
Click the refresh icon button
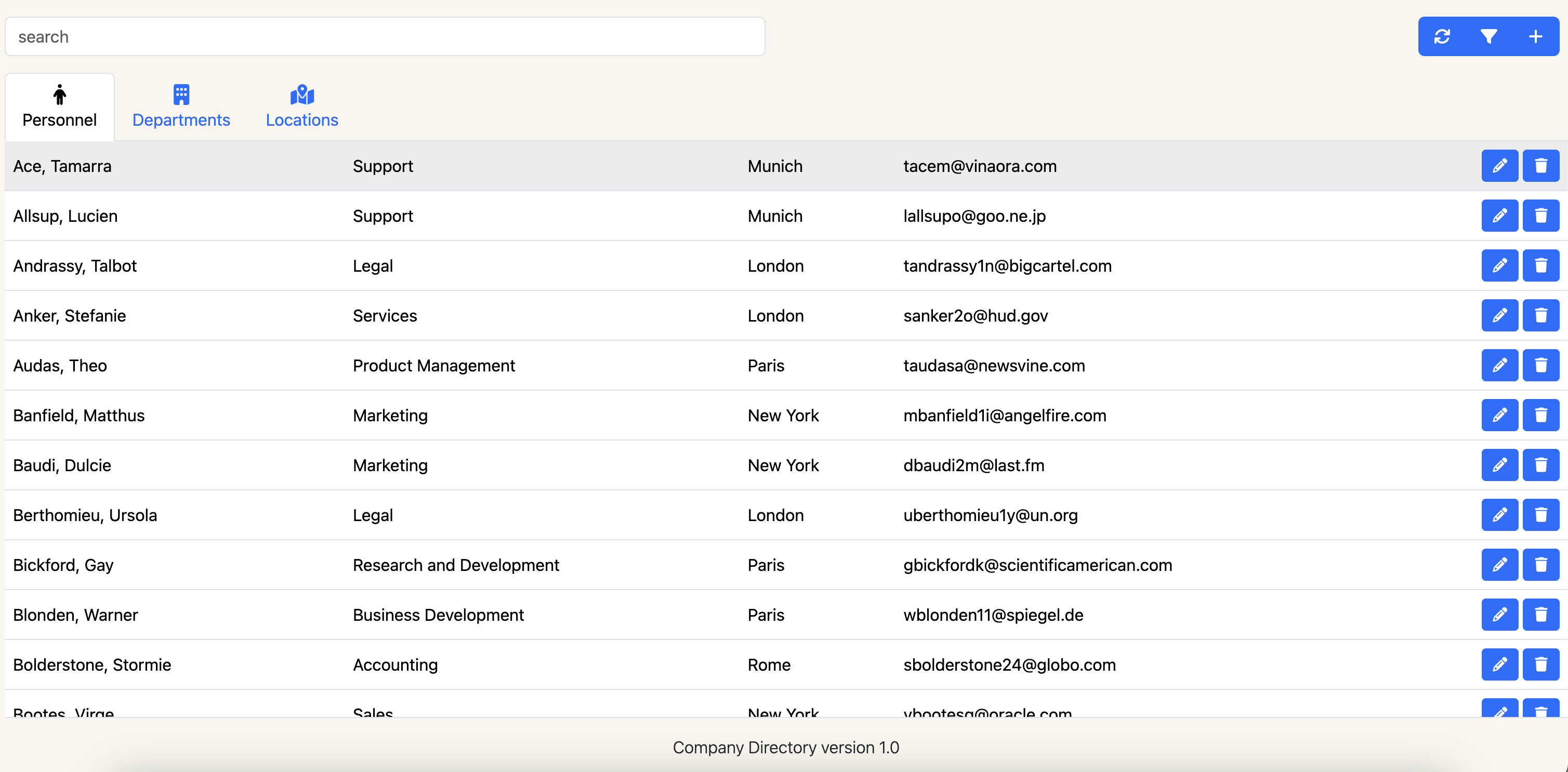[x=1441, y=36]
